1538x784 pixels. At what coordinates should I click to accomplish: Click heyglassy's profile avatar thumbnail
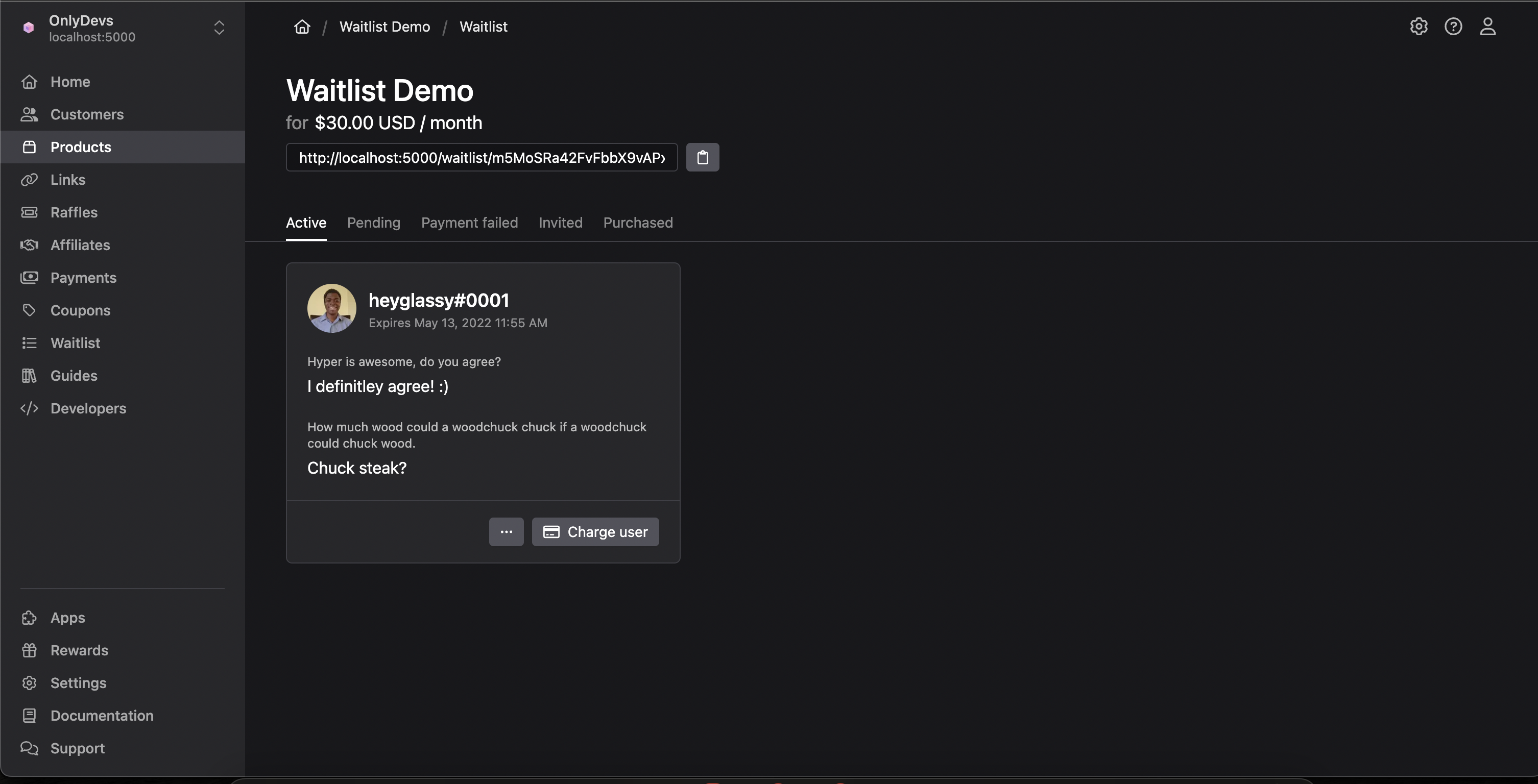point(331,308)
